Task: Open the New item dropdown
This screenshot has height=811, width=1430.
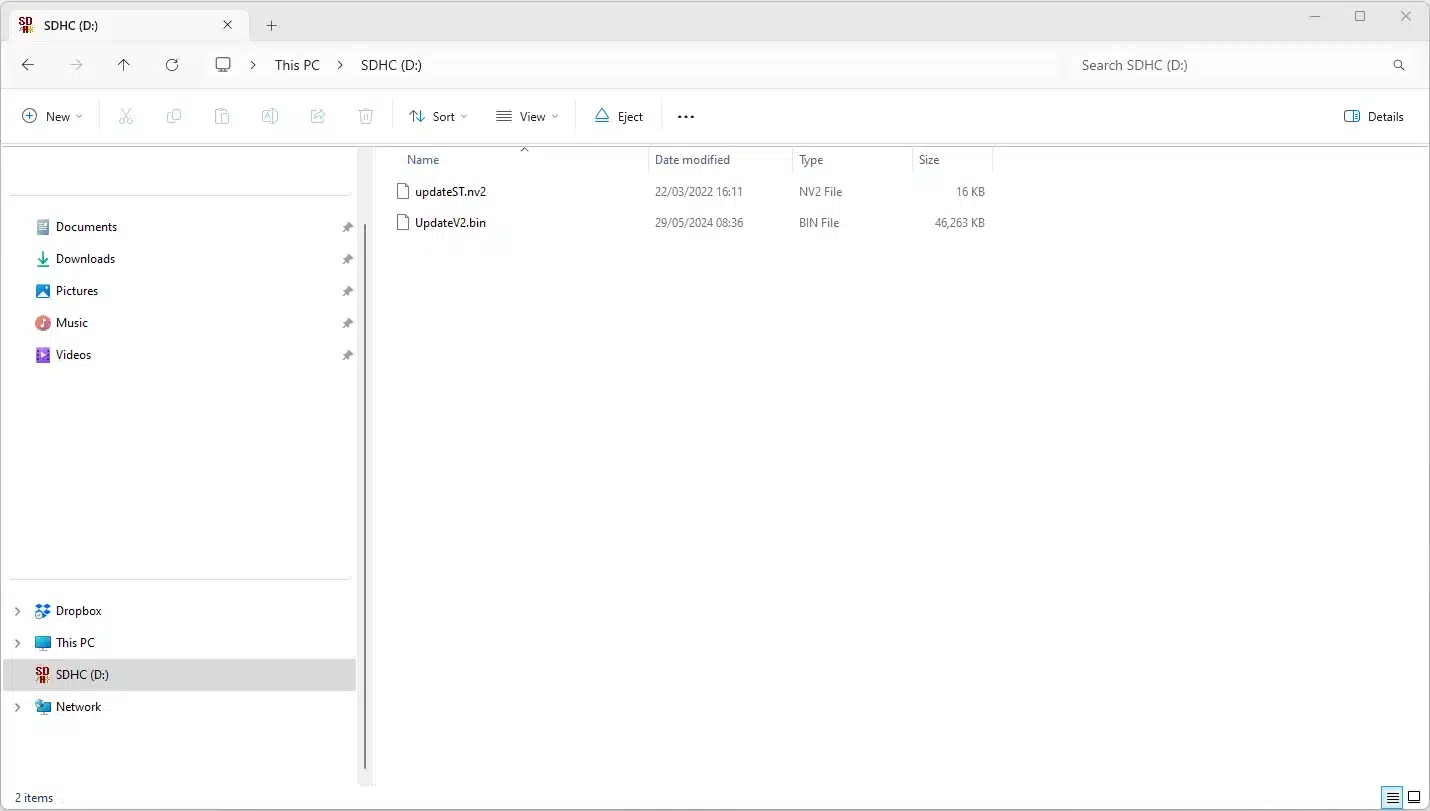Action: pos(52,116)
